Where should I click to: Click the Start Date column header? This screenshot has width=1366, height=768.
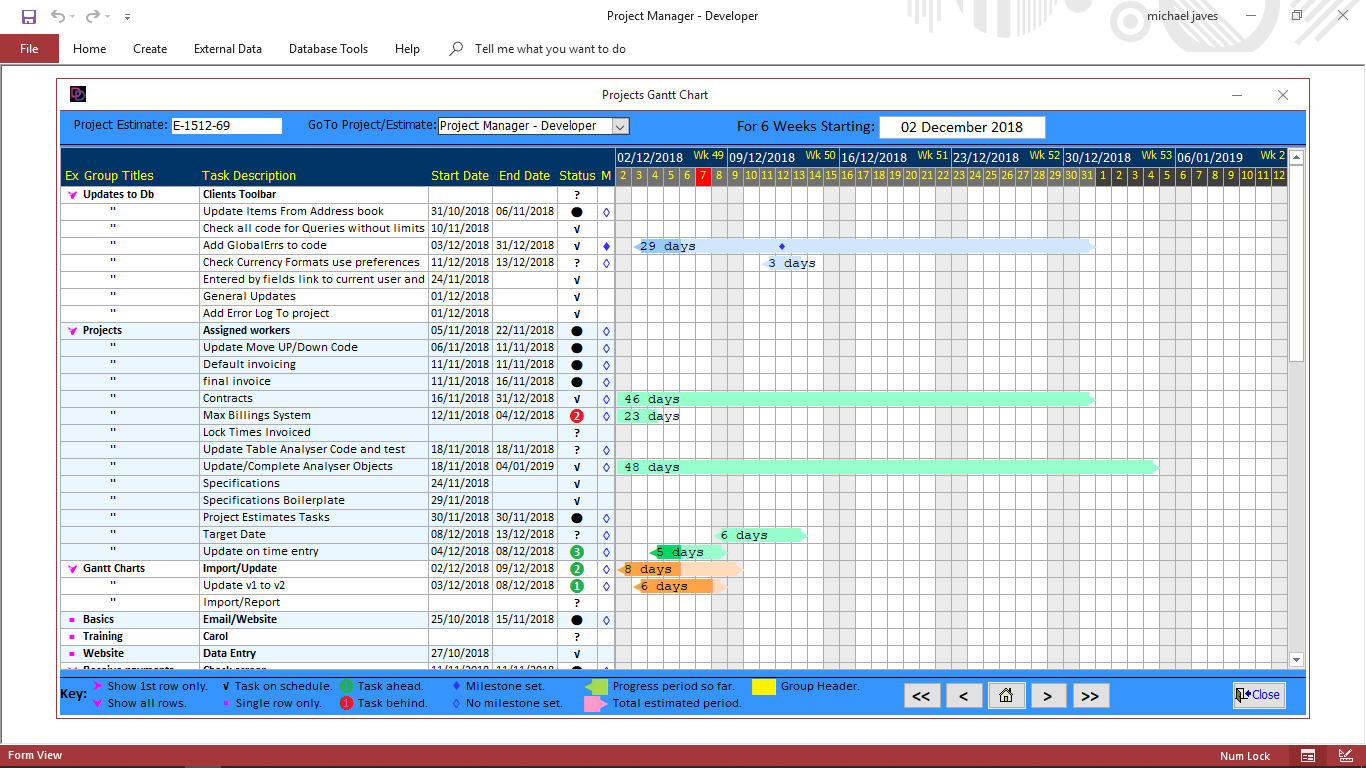point(460,176)
